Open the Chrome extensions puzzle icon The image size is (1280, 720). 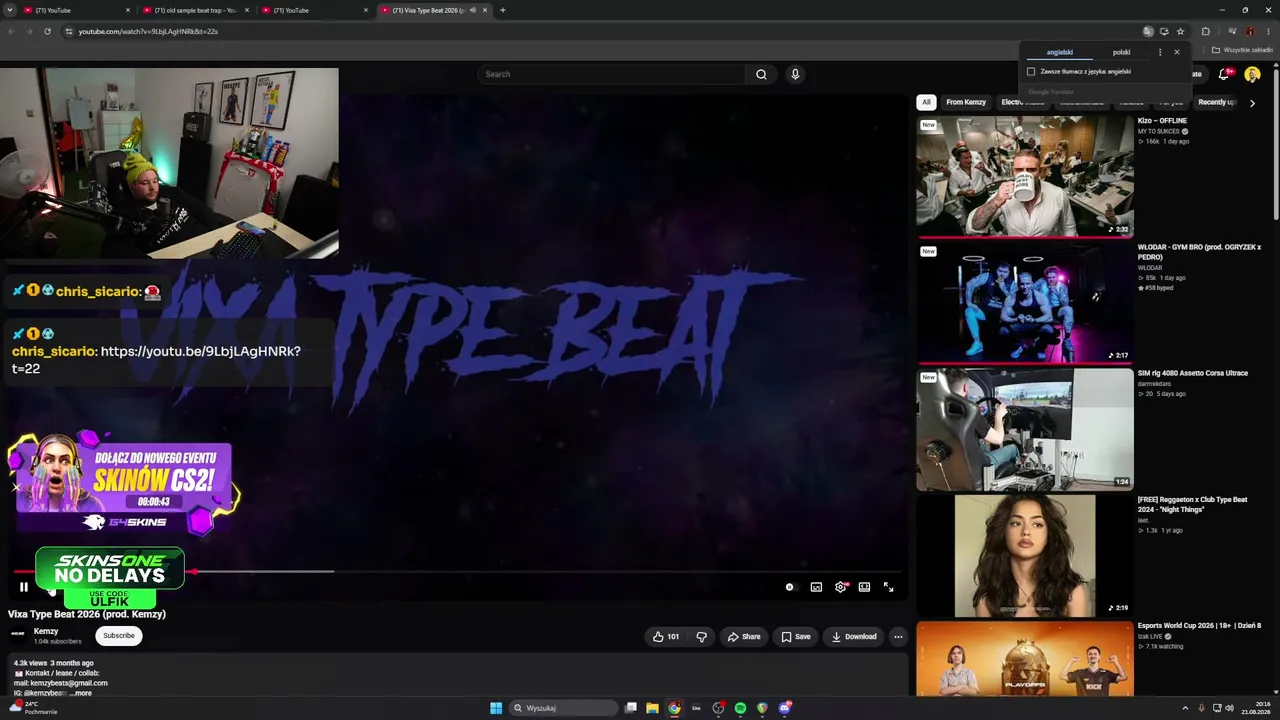[1205, 31]
